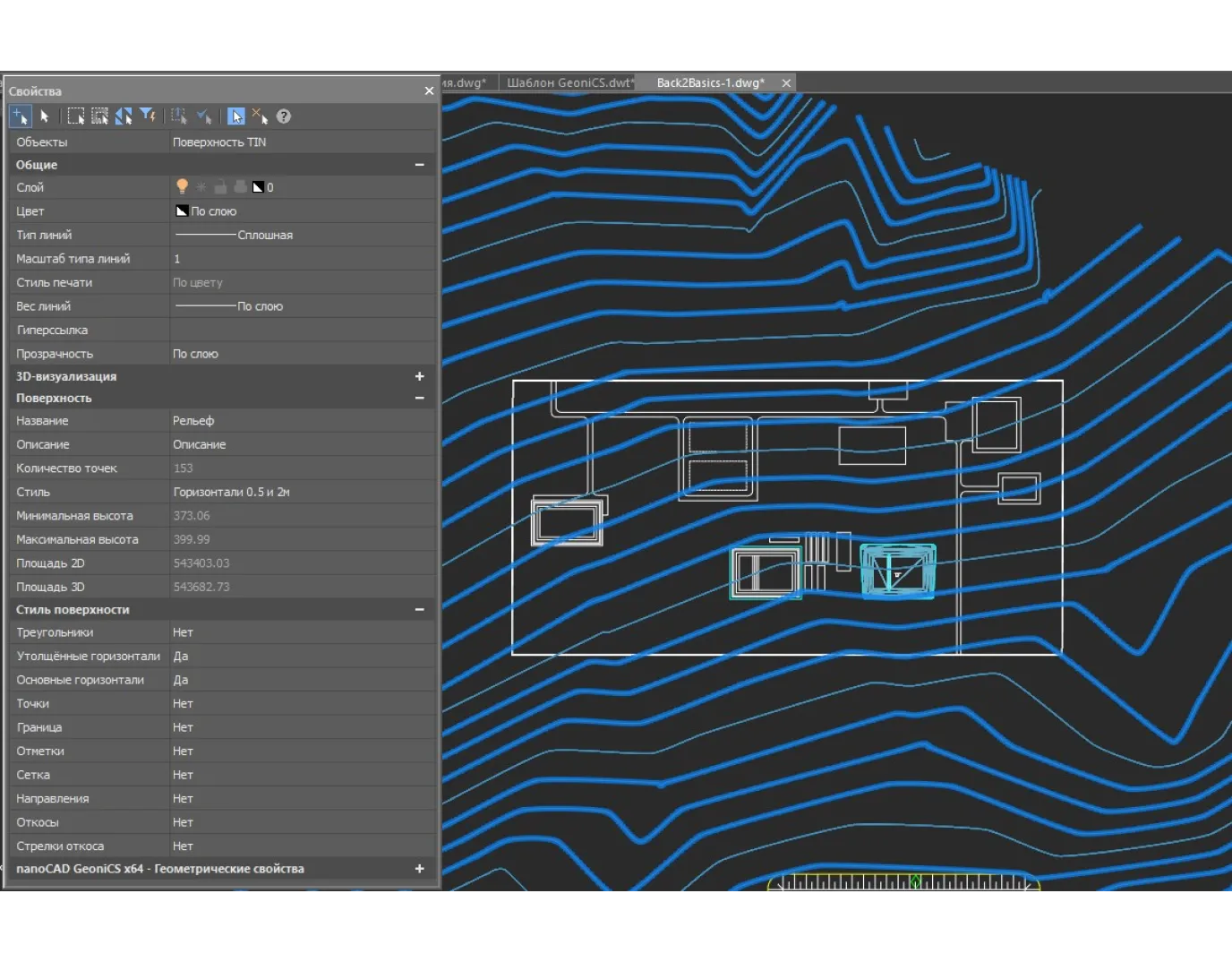Switch to the Шаблон GeoniCS.dwt tab
The height and width of the screenshot is (962, 1232).
coord(569,83)
